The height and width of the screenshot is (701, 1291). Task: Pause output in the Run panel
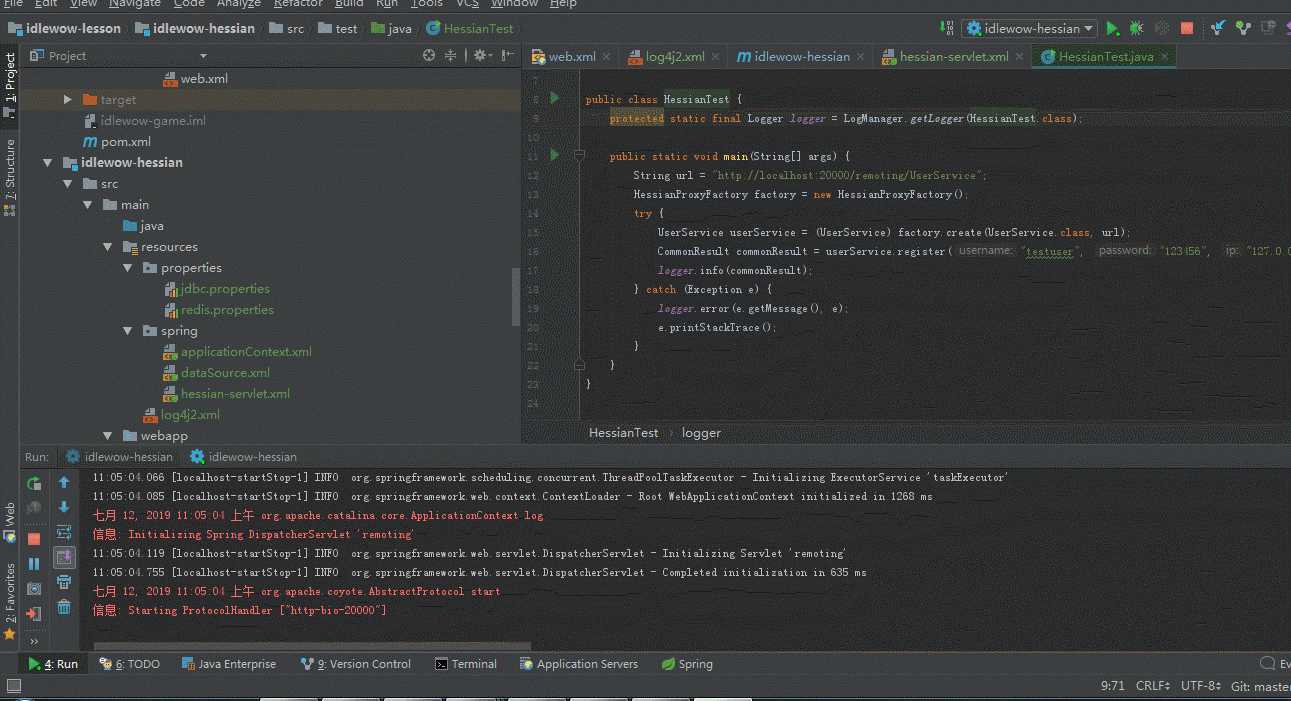34,564
